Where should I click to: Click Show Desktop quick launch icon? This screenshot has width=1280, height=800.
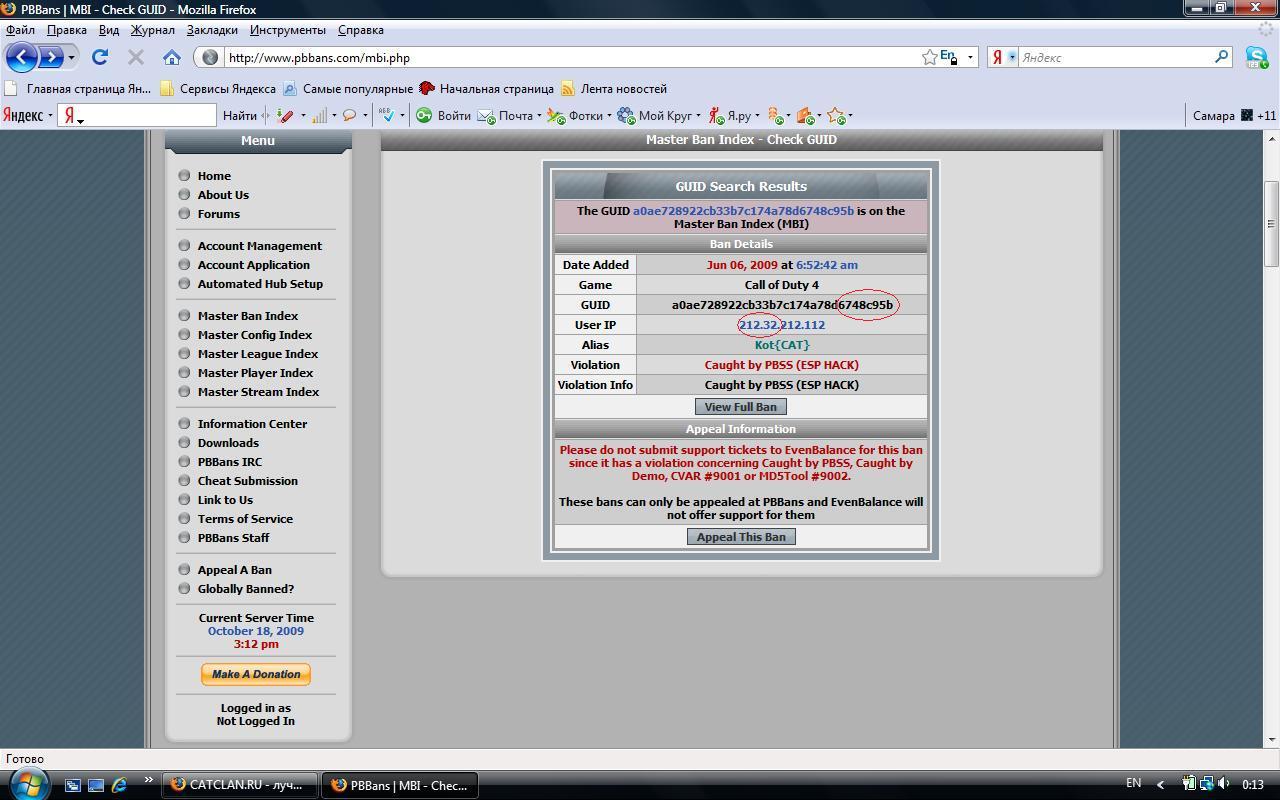coord(96,785)
